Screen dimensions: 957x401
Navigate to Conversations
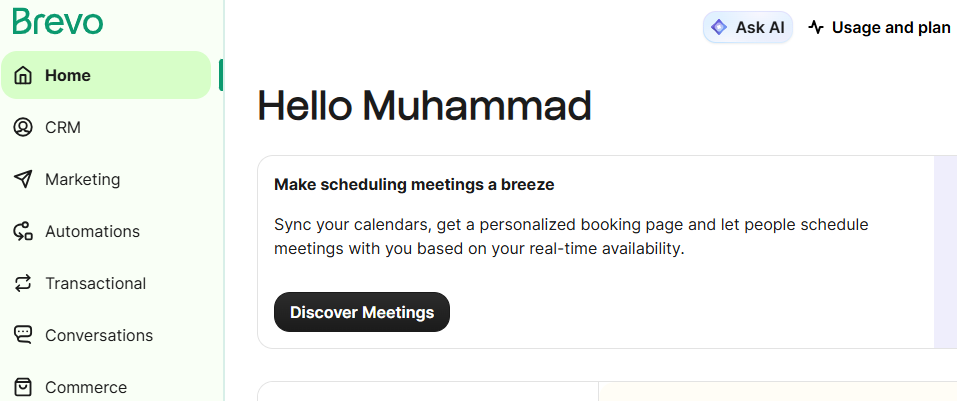click(x=98, y=336)
